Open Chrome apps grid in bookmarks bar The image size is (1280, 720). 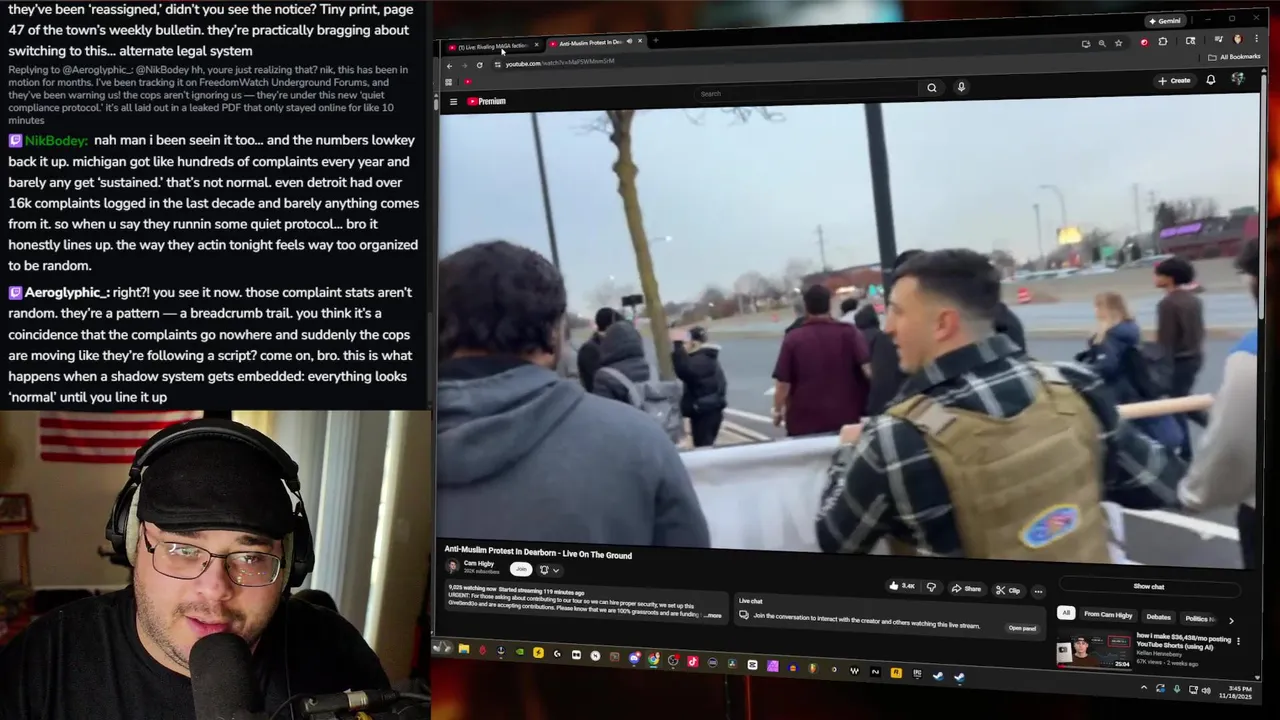[448, 82]
